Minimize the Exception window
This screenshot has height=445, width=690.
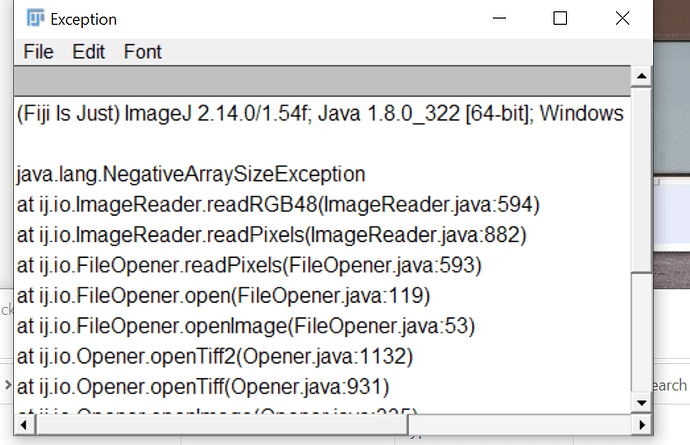499,18
